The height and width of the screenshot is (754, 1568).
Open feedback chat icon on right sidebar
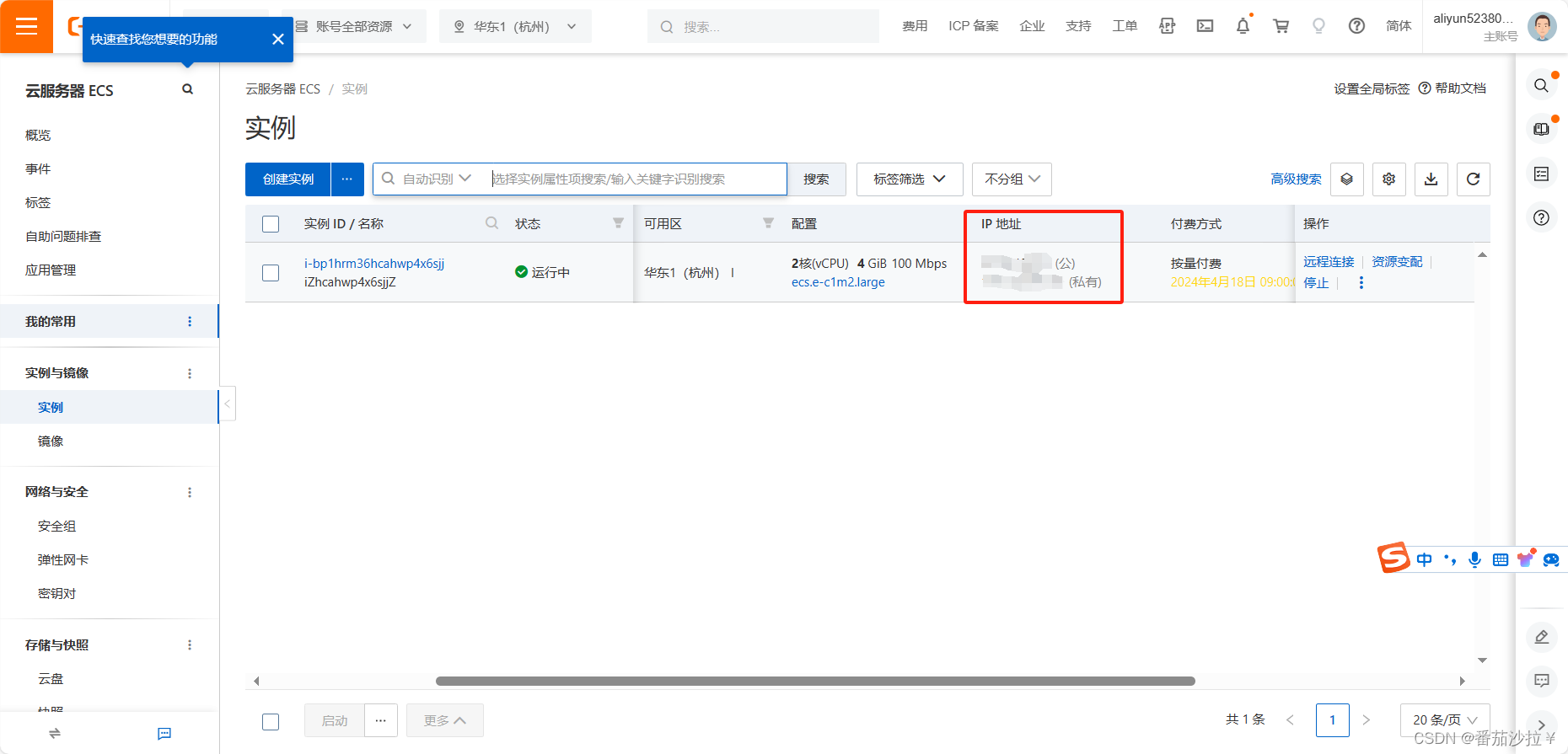point(1542,681)
